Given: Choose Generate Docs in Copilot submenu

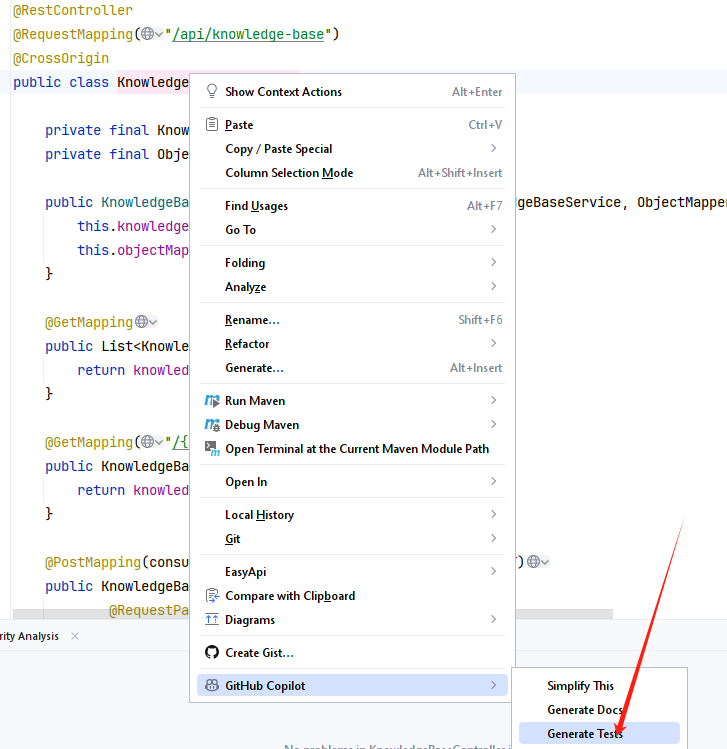Looking at the screenshot, I should 599,710.
